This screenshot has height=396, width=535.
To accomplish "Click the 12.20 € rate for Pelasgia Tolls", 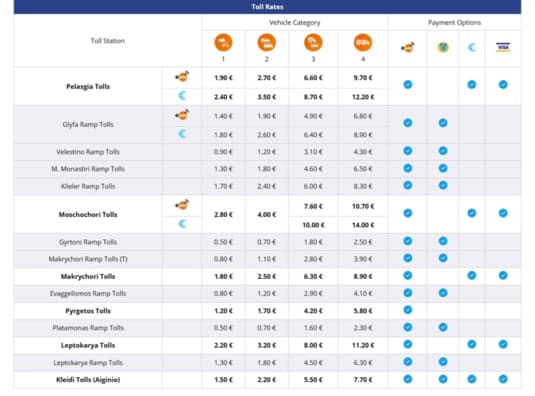I will coord(363,97).
